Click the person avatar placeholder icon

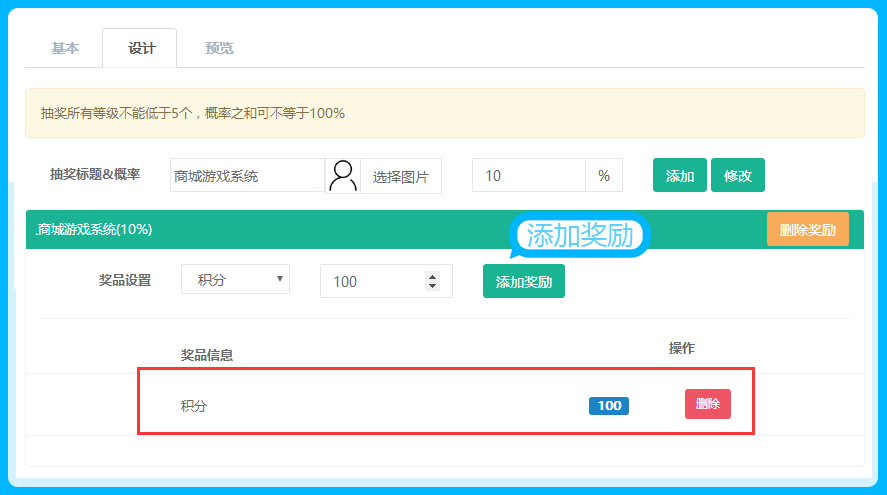343,175
